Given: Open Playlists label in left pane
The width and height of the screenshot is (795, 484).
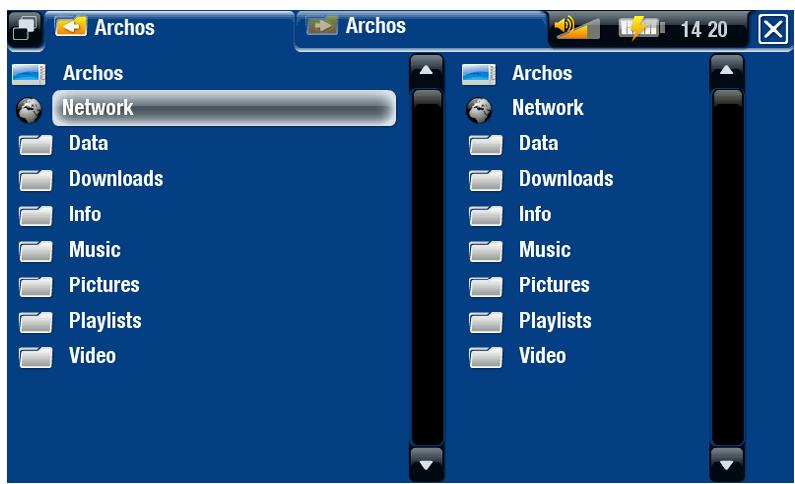Looking at the screenshot, I should 105,321.
